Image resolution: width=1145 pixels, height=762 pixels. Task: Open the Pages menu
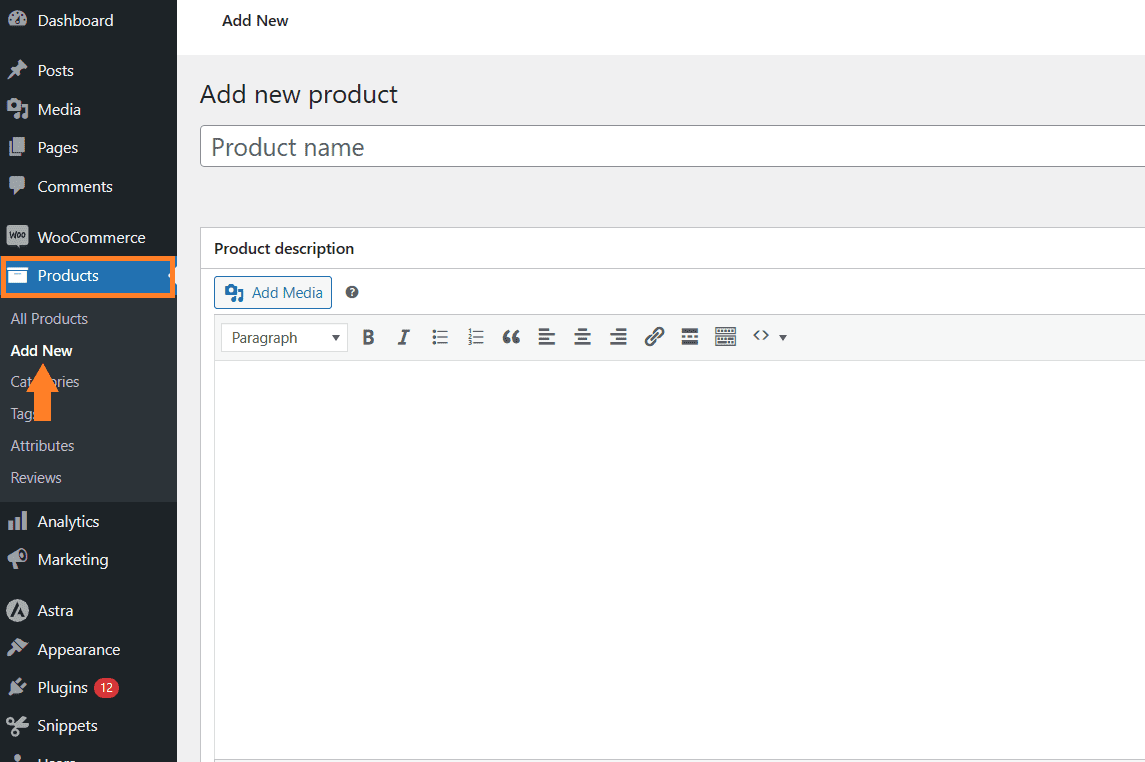click(x=88, y=147)
